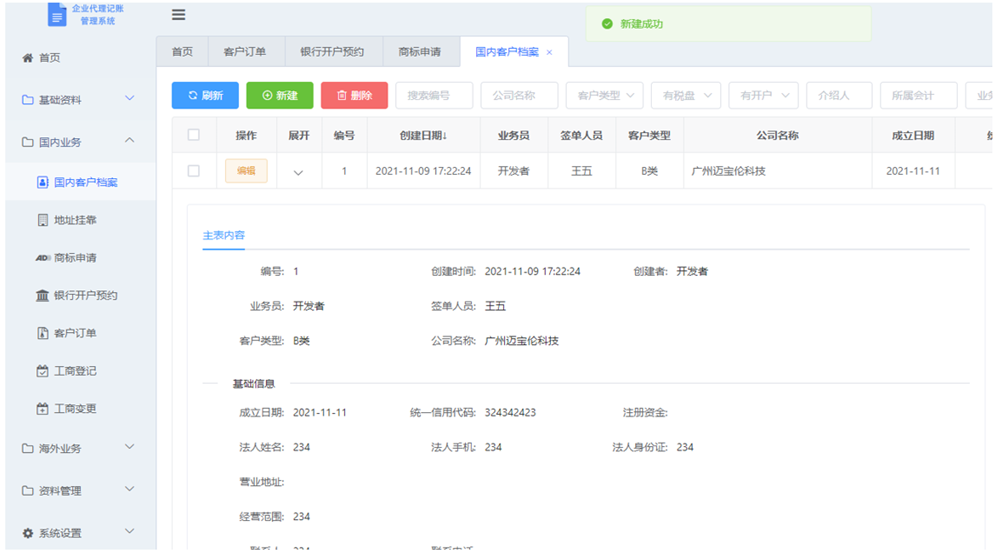Switch to the 商标申请 tab

click(420, 52)
